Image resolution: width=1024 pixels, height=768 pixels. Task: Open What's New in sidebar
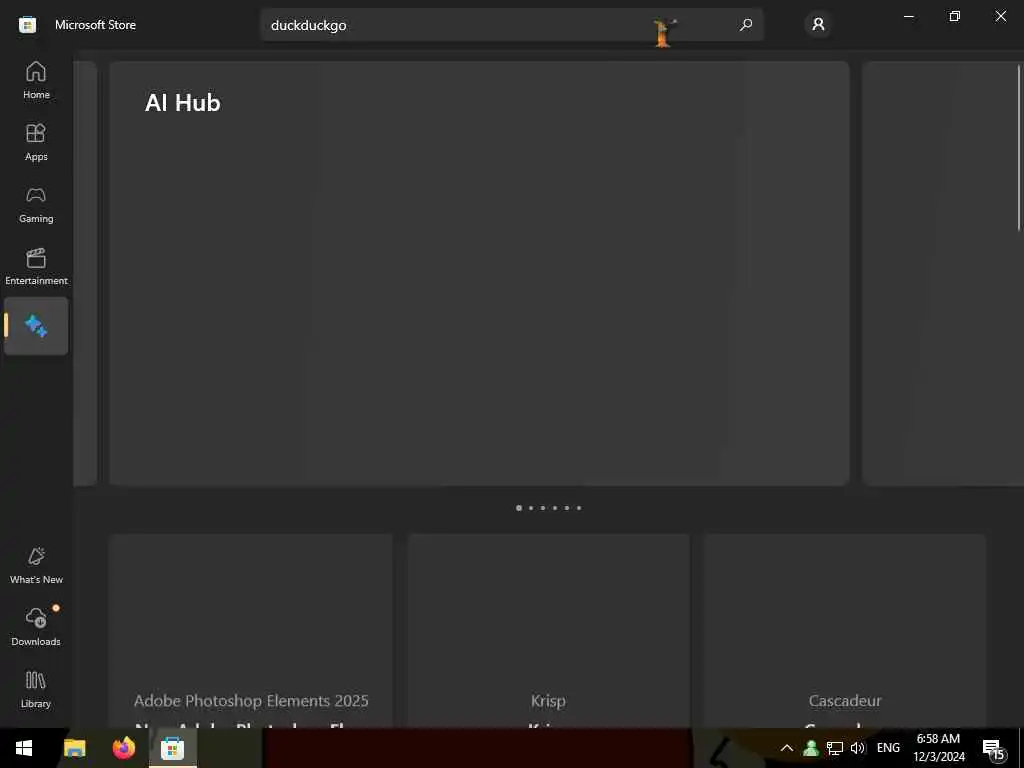pos(36,566)
